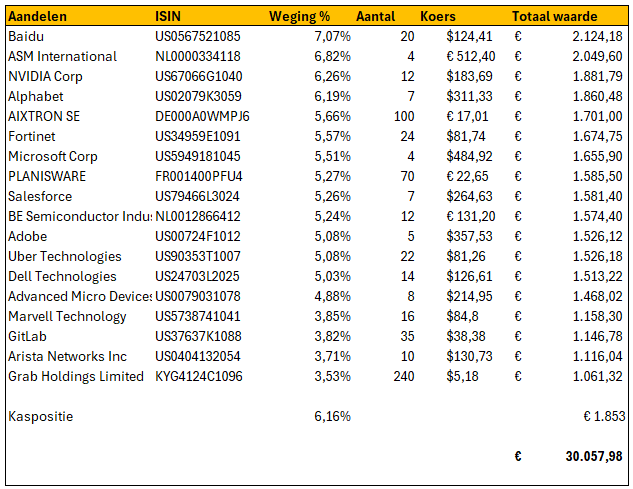Click the Weging % header cell
The height and width of the screenshot is (489, 633).
pyautogui.click(x=299, y=17)
